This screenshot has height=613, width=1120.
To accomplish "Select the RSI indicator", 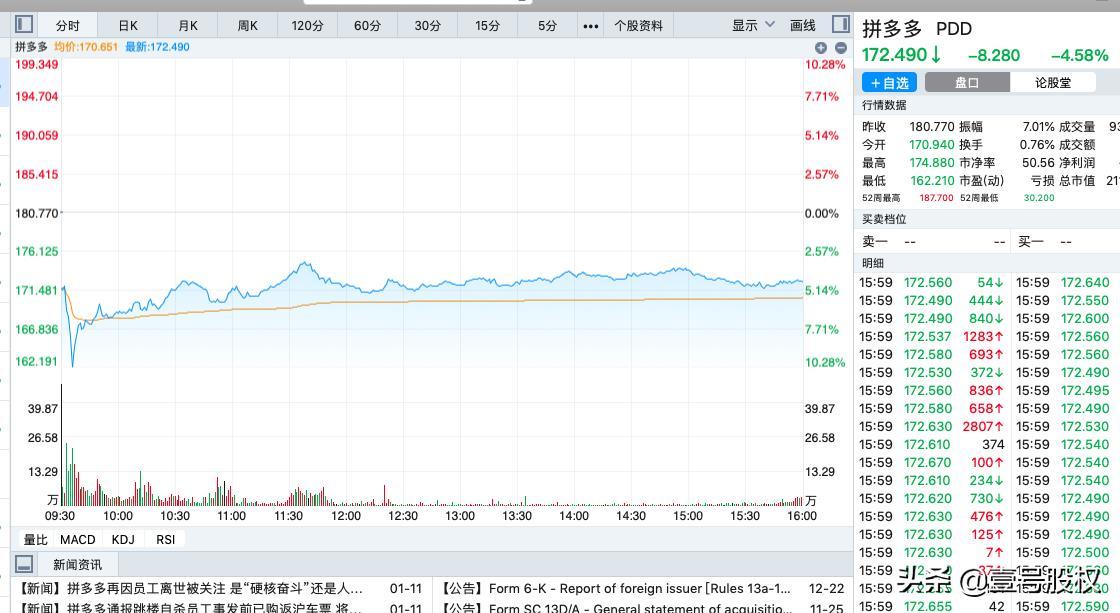I will click(165, 539).
